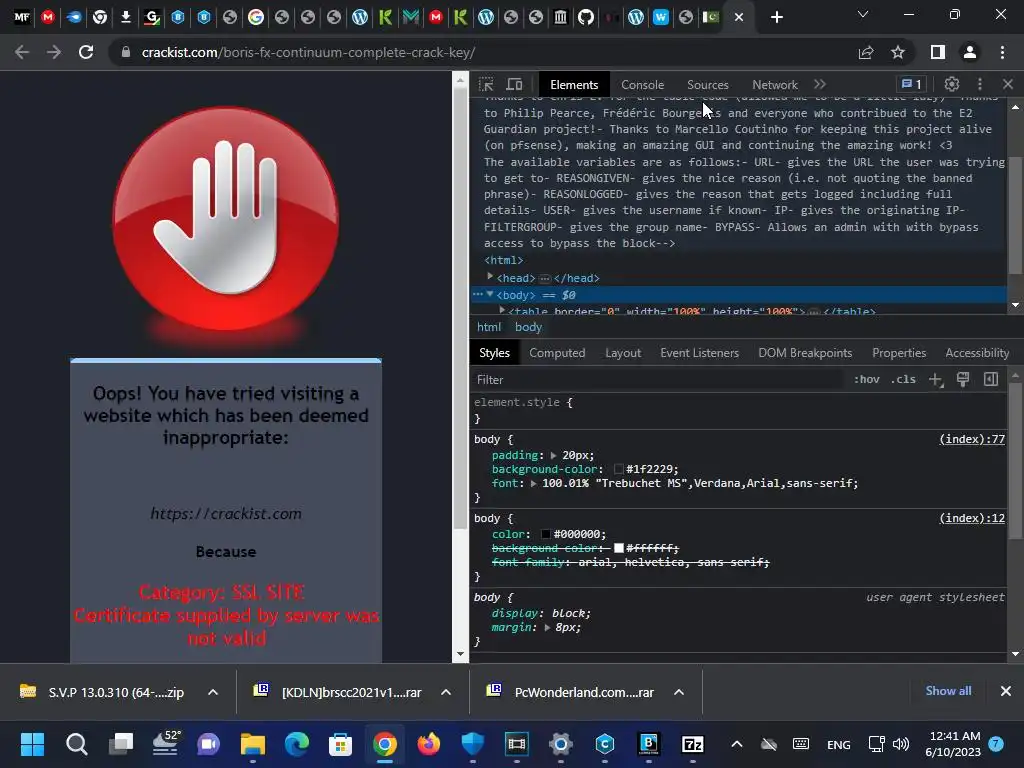This screenshot has height=768, width=1024.
Task: Open the tab search dropdown
Action: (863, 14)
